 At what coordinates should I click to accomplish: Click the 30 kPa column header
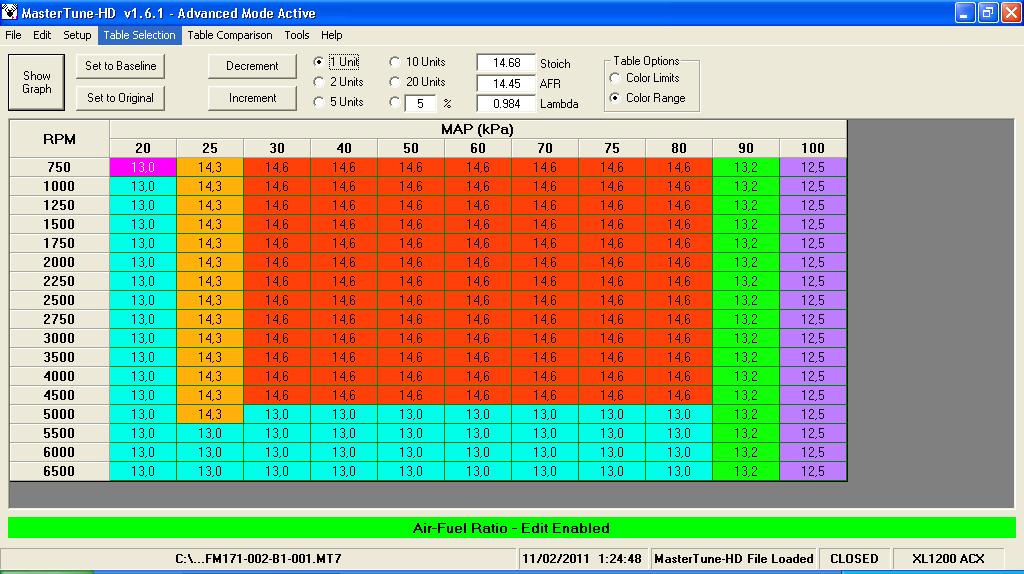[277, 148]
